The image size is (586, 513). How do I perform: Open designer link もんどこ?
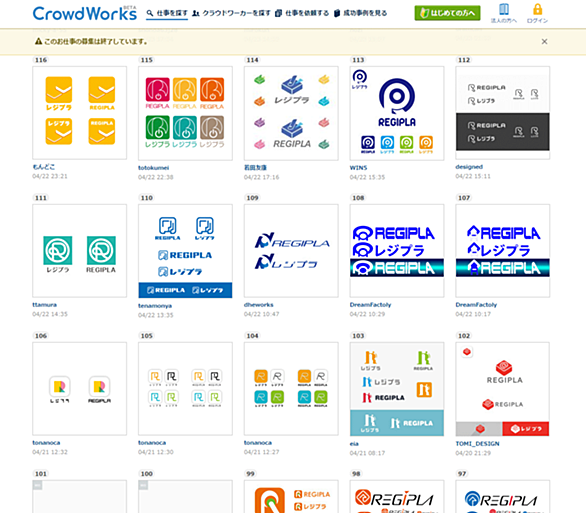point(44,167)
